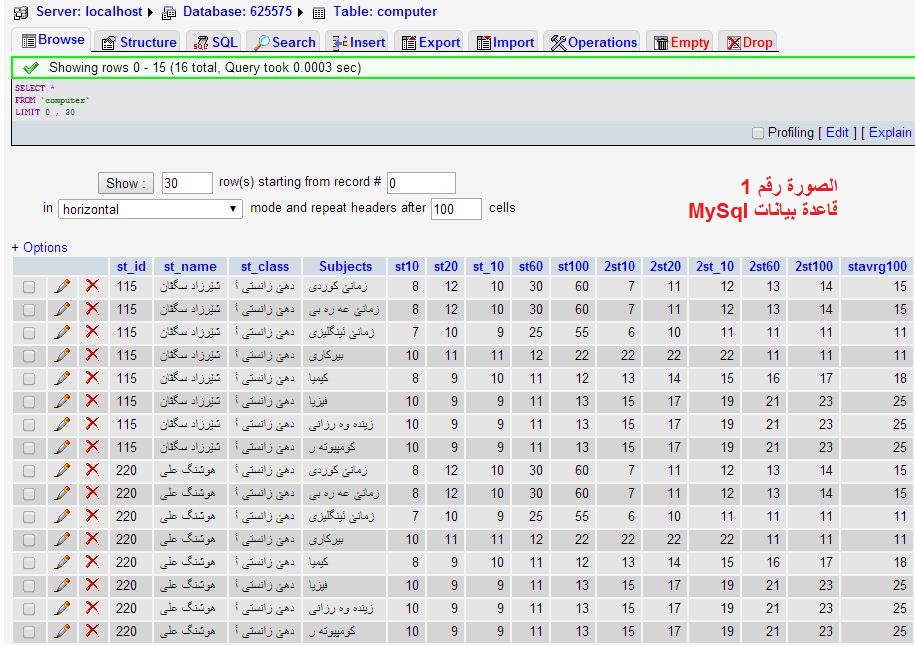Click the red X for the 115 فیزیا row

[92, 401]
